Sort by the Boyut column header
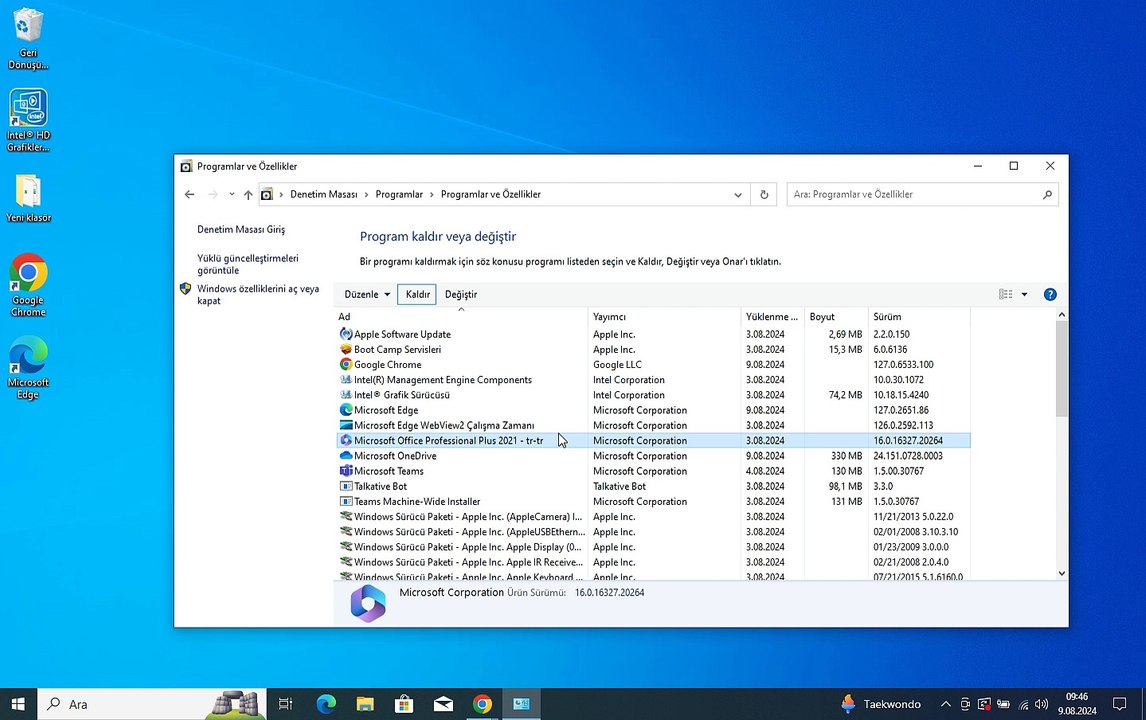The height and width of the screenshot is (720, 1146). click(836, 317)
